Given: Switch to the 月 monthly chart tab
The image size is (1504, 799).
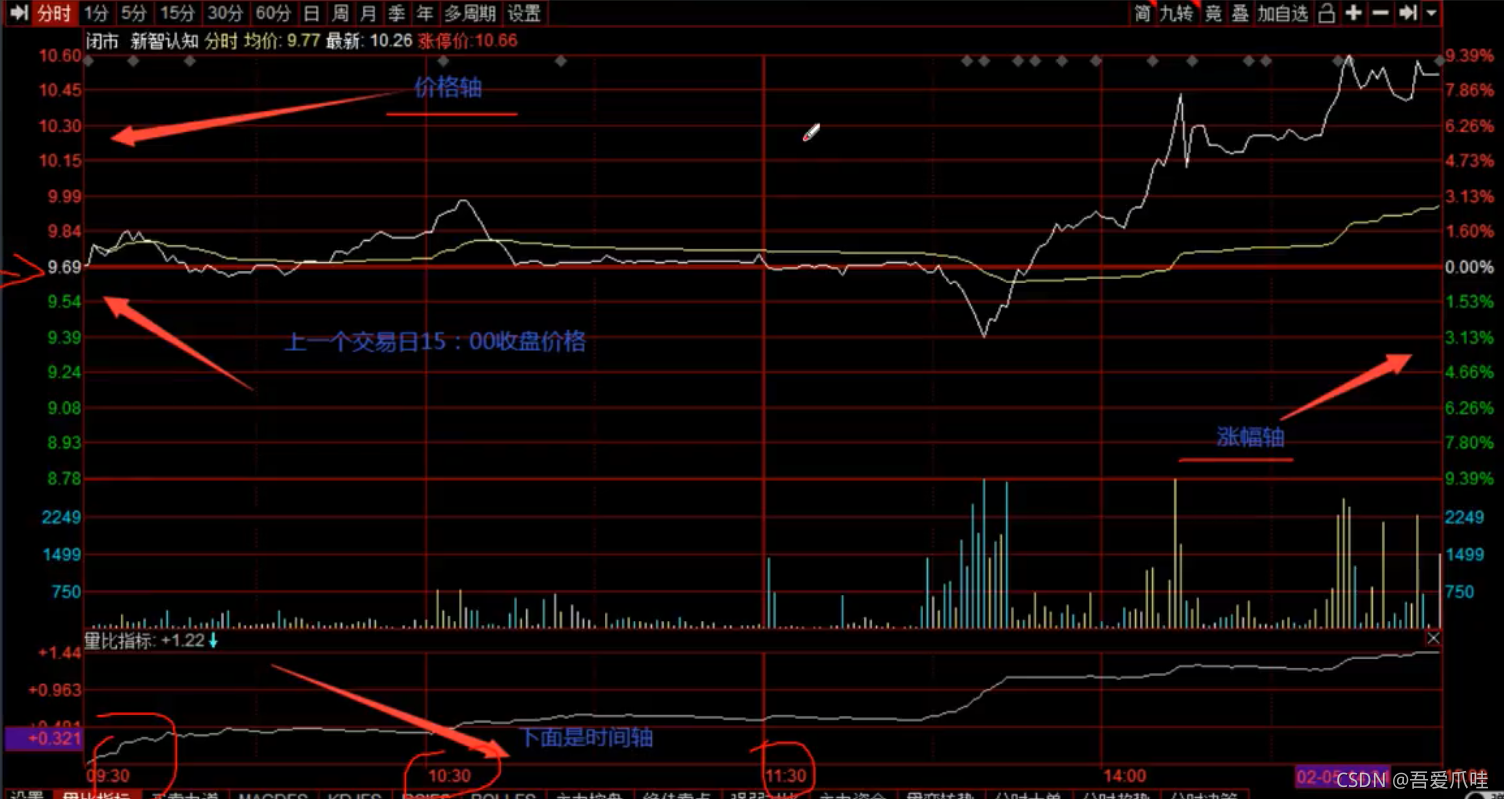Looking at the screenshot, I should pos(369,13).
